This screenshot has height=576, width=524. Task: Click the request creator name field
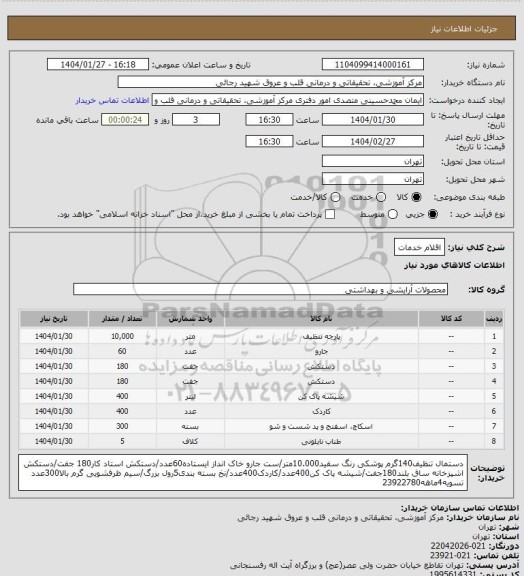[x=288, y=100]
